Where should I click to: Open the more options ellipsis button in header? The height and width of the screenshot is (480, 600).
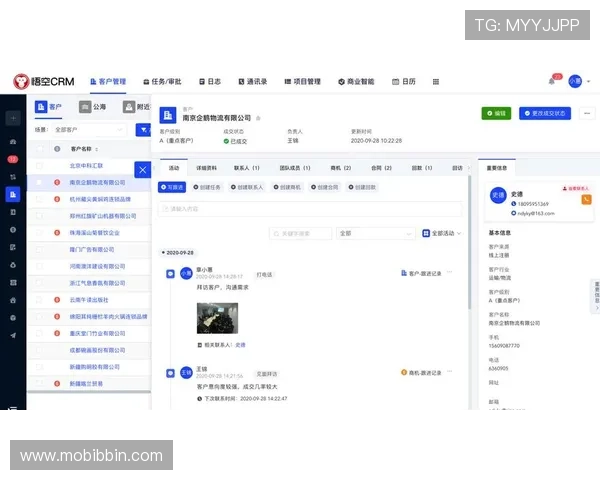587,113
